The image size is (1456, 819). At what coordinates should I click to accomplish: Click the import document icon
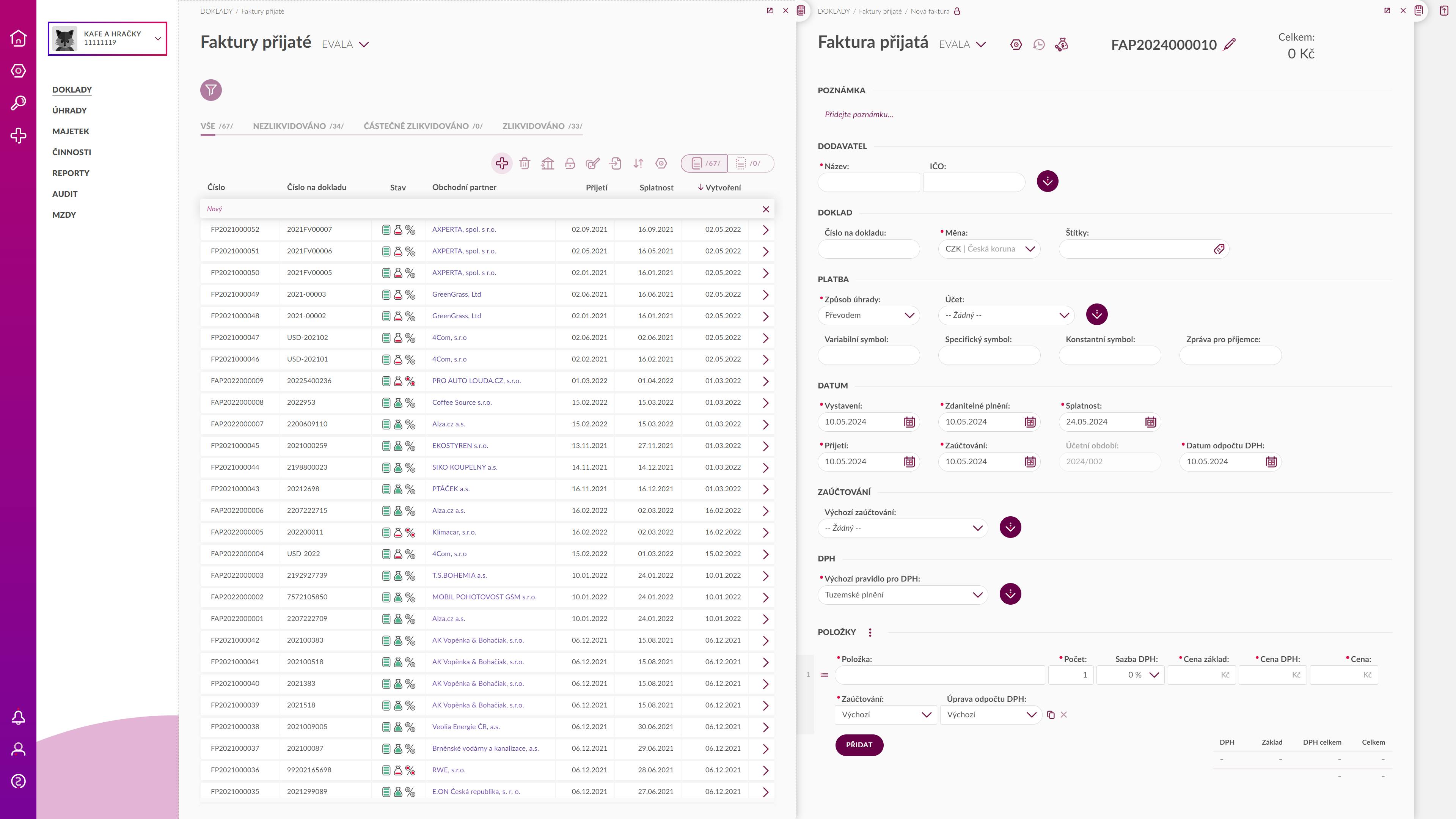(x=616, y=163)
